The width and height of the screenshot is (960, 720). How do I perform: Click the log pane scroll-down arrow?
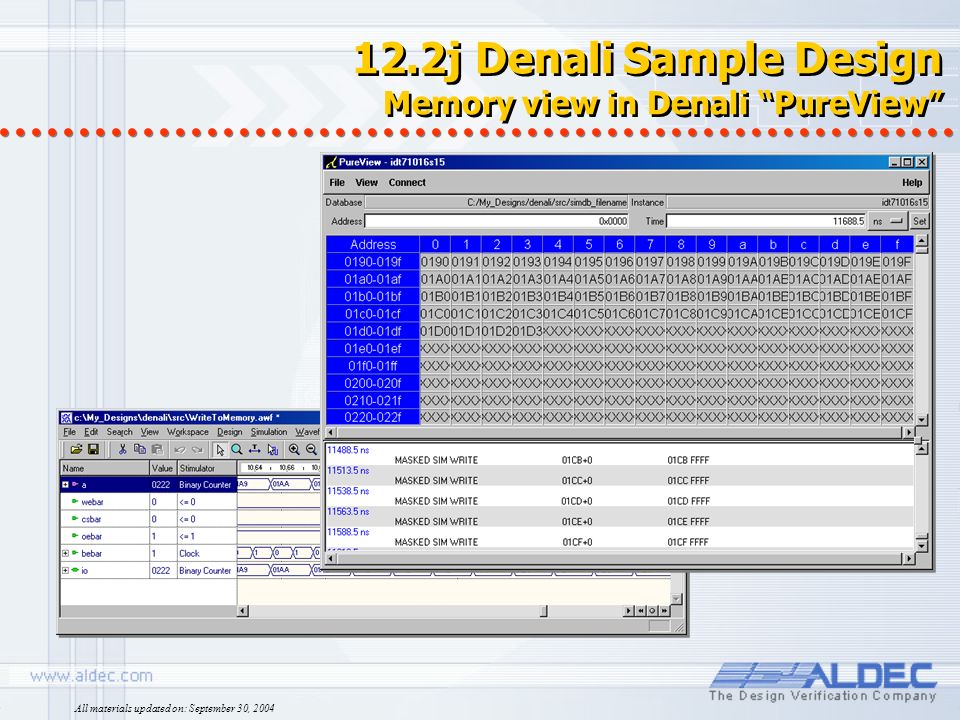pos(921,544)
